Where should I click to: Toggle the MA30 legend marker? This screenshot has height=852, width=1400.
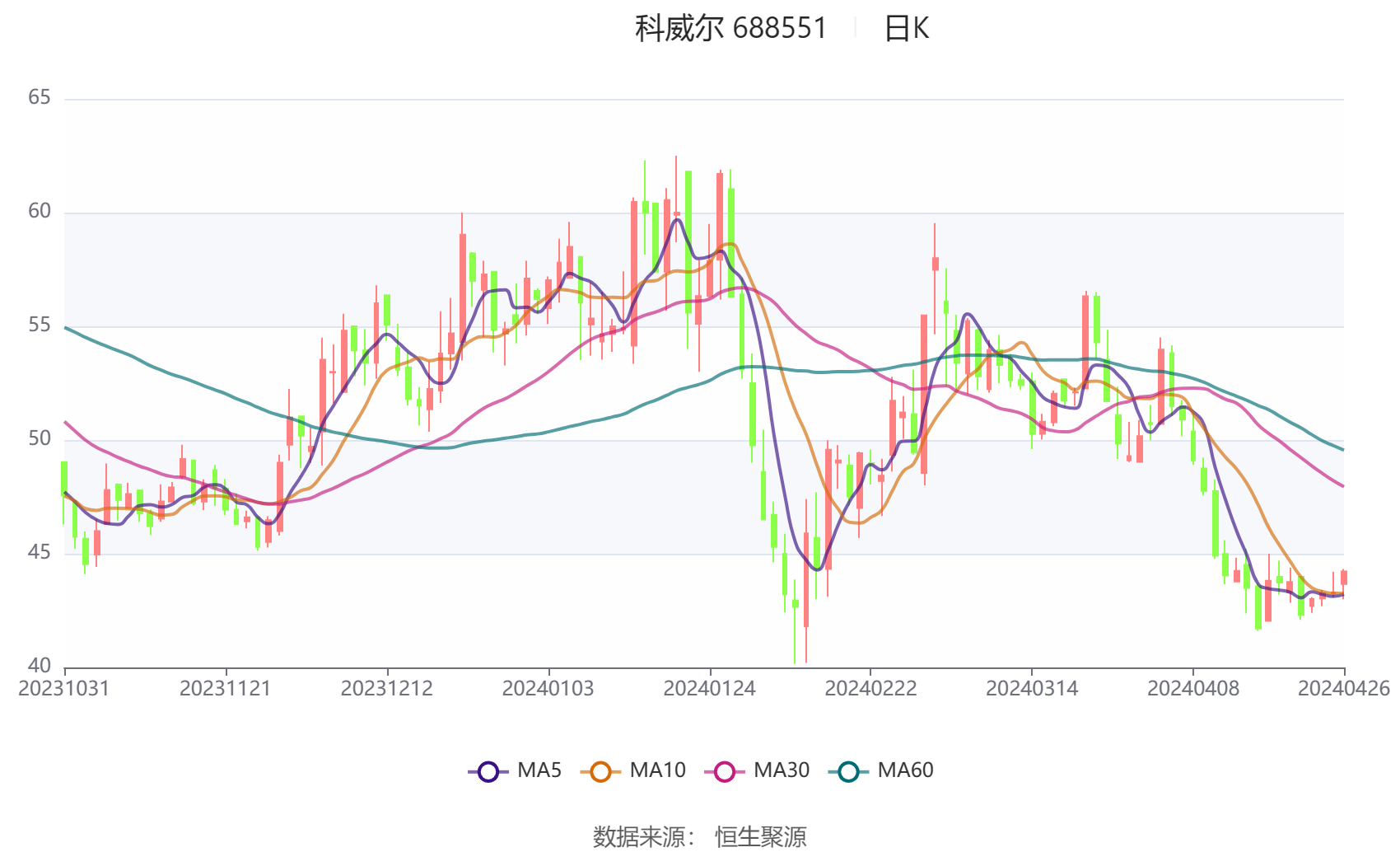725,771
